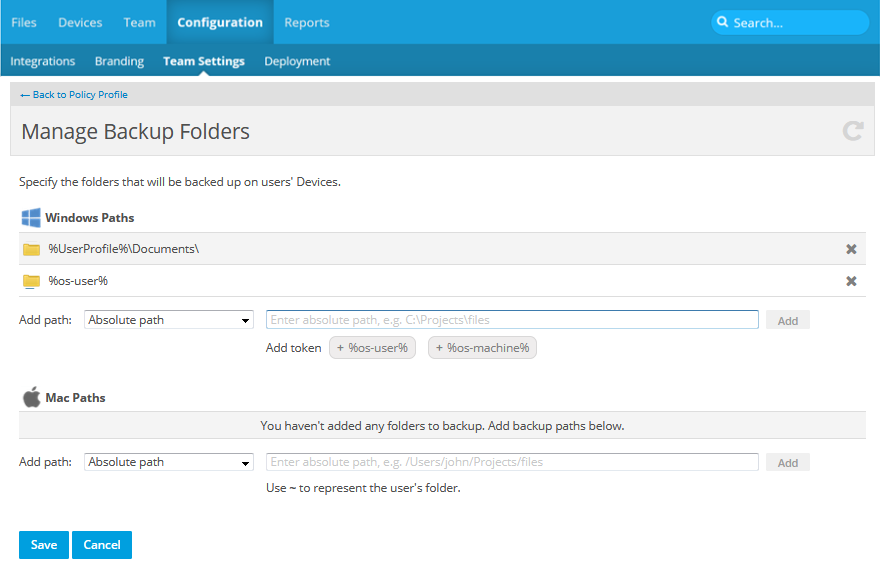Click the folder icon for %os-user%
Image resolution: width=880 pixels, height=575 pixels.
tap(31, 281)
